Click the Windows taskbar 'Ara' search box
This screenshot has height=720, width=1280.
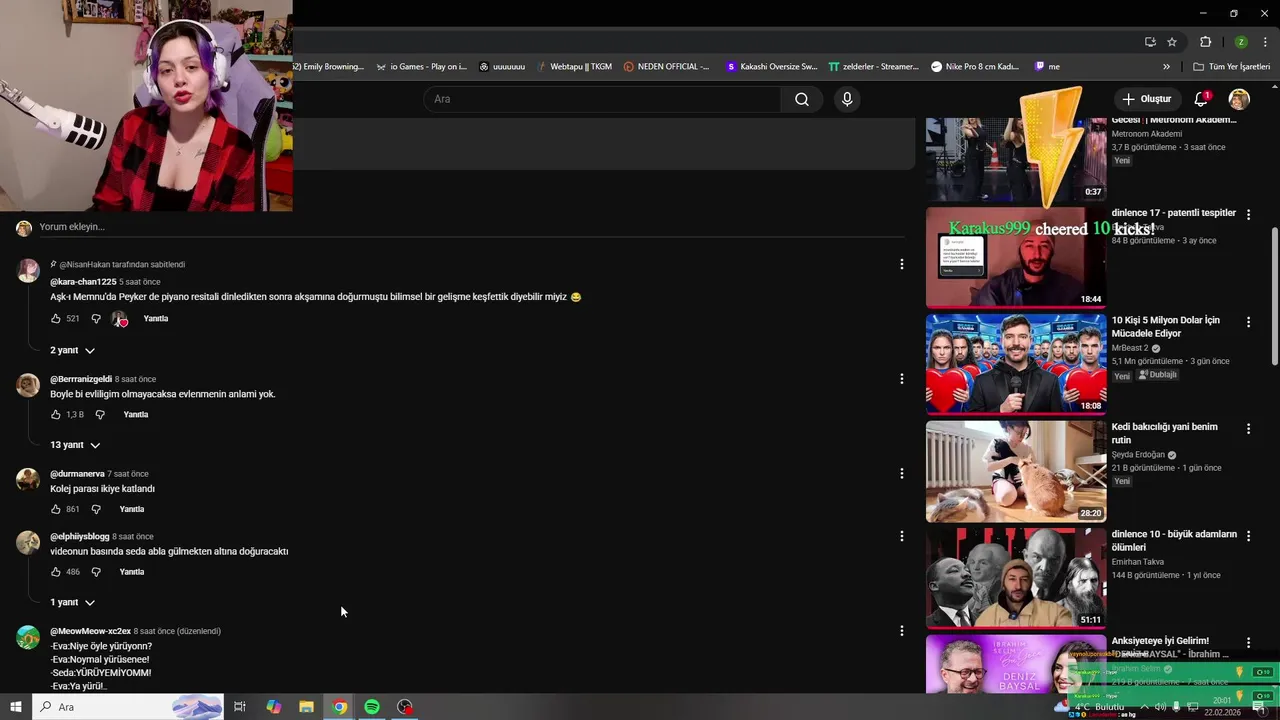point(127,707)
